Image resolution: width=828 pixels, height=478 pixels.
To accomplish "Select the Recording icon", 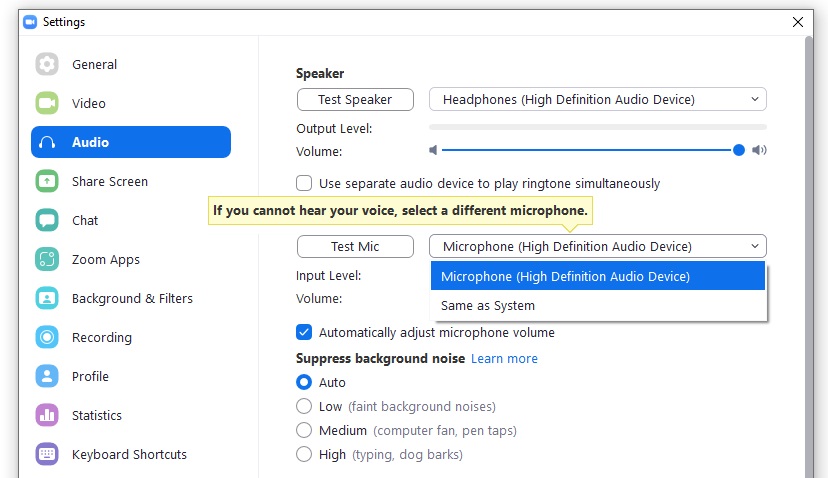I will click(47, 338).
